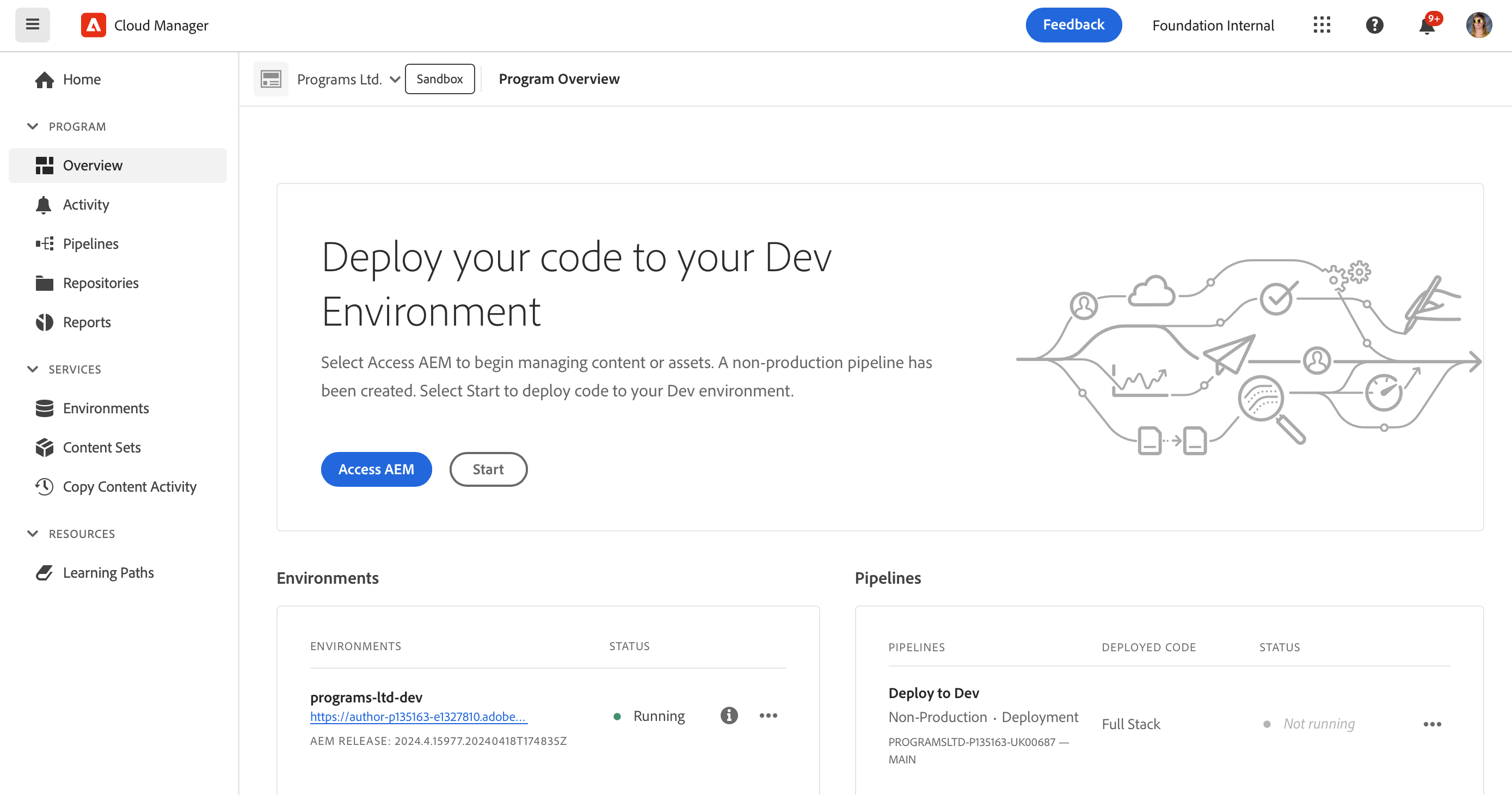Screen dimensions: 1512x795
Task: Go to Pipelines in the sidebar
Action: (90, 243)
